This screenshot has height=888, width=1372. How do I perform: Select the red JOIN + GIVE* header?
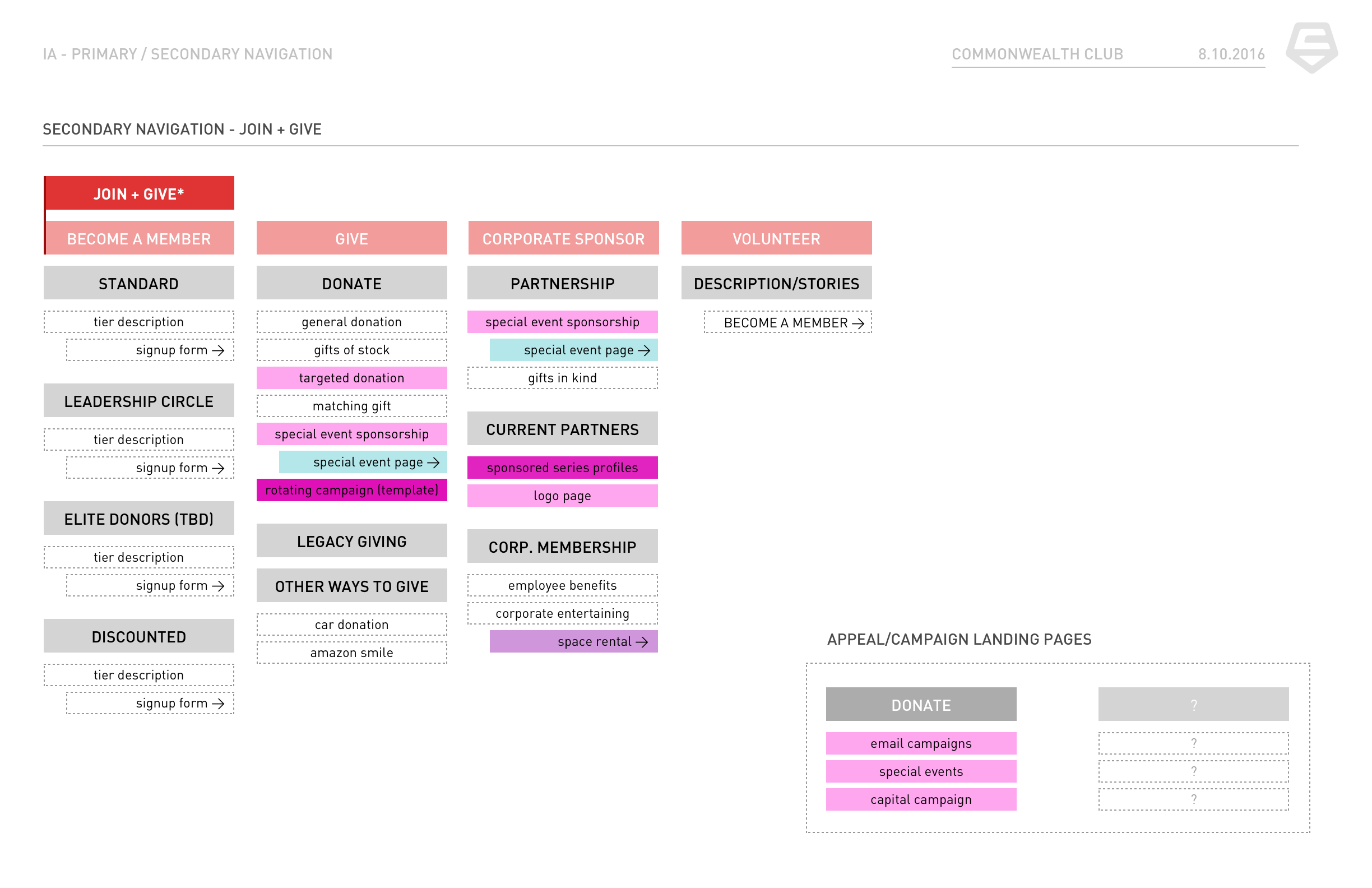coord(139,193)
